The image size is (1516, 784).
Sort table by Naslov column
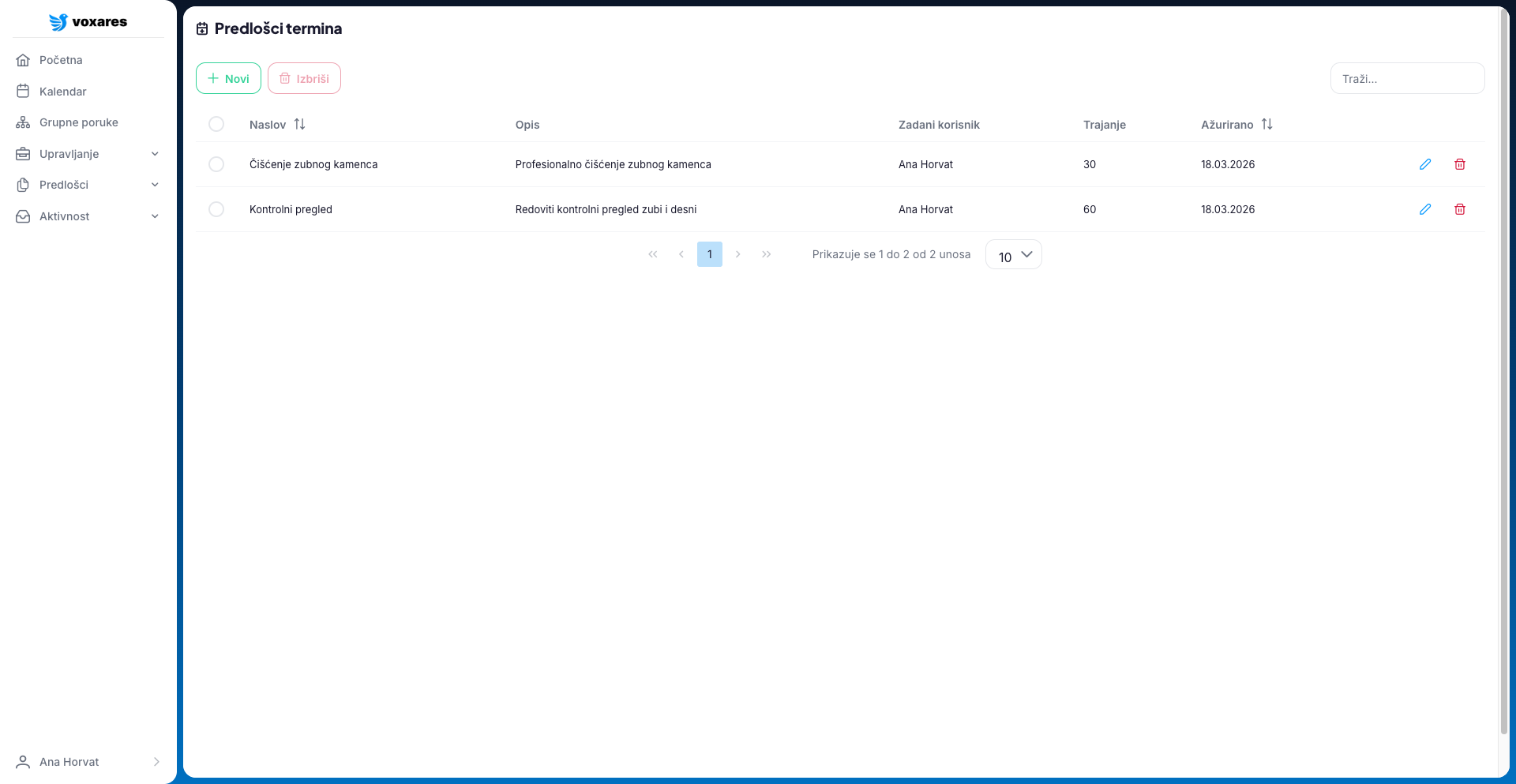coord(299,125)
